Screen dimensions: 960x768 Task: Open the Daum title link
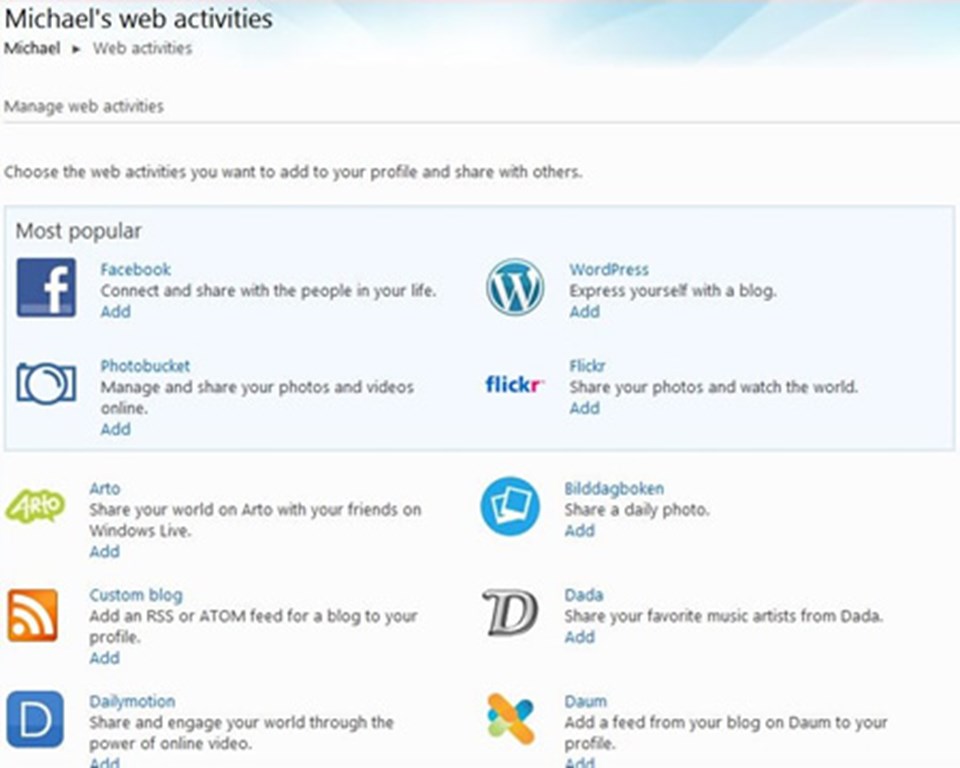click(x=586, y=701)
